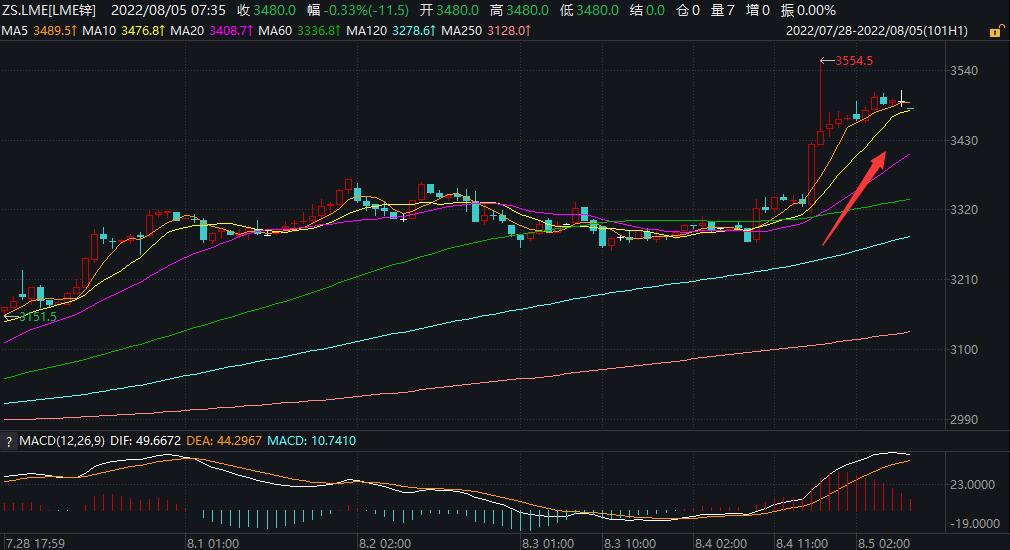Viewport: 1010px width, 550px height.
Task: Click the 8.3 01:00 time axis label
Action: pyautogui.click(x=547, y=543)
